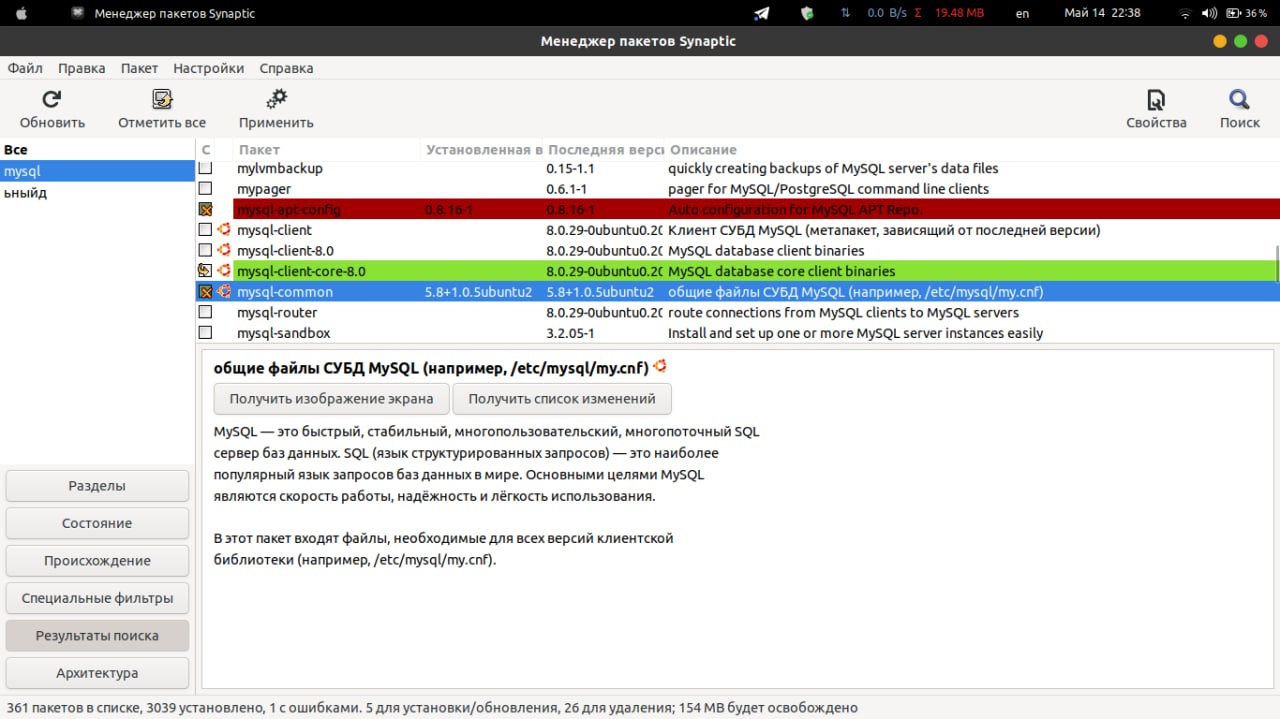
Task: Open the Специальные фильтры view
Action: point(97,598)
